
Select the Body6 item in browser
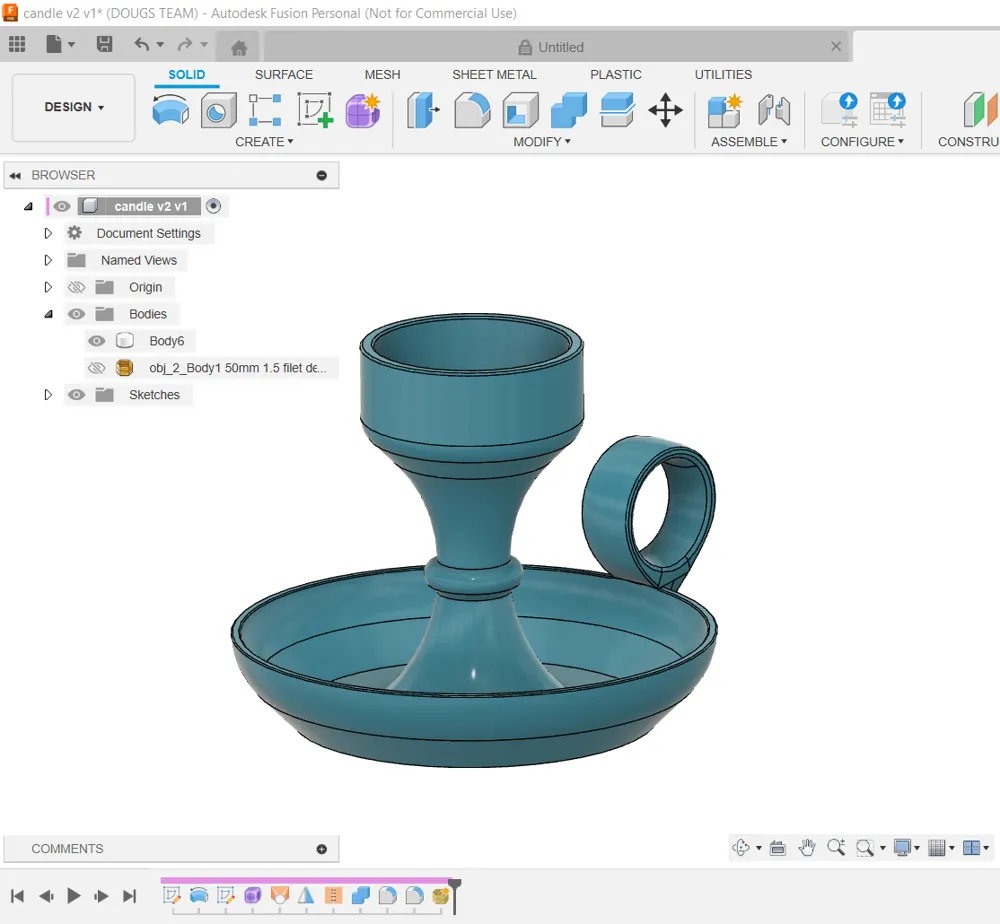(x=166, y=341)
